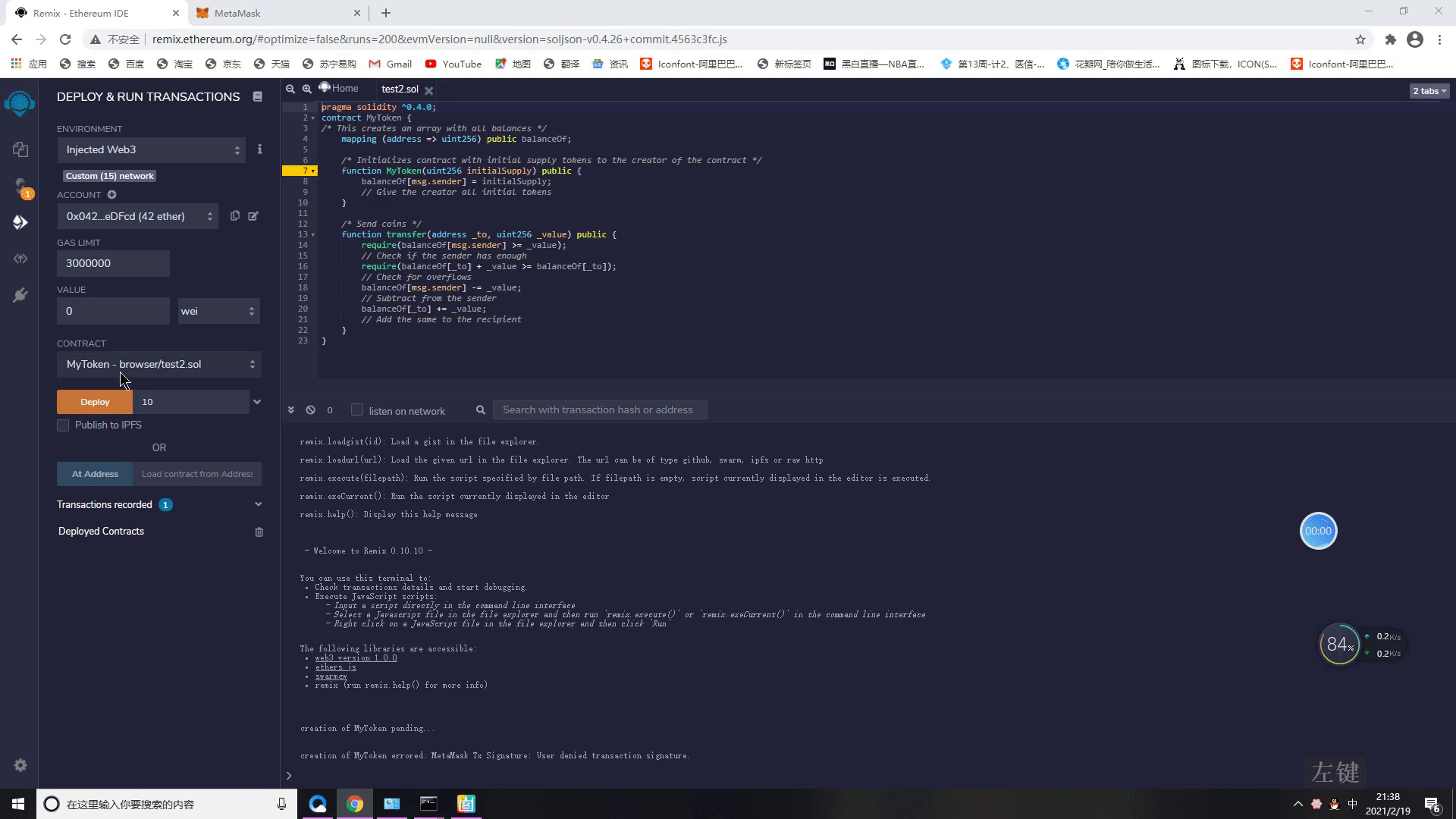Image resolution: width=1456 pixels, height=819 pixels.
Task: Open the Remix home logo icon
Action: pyautogui.click(x=20, y=102)
